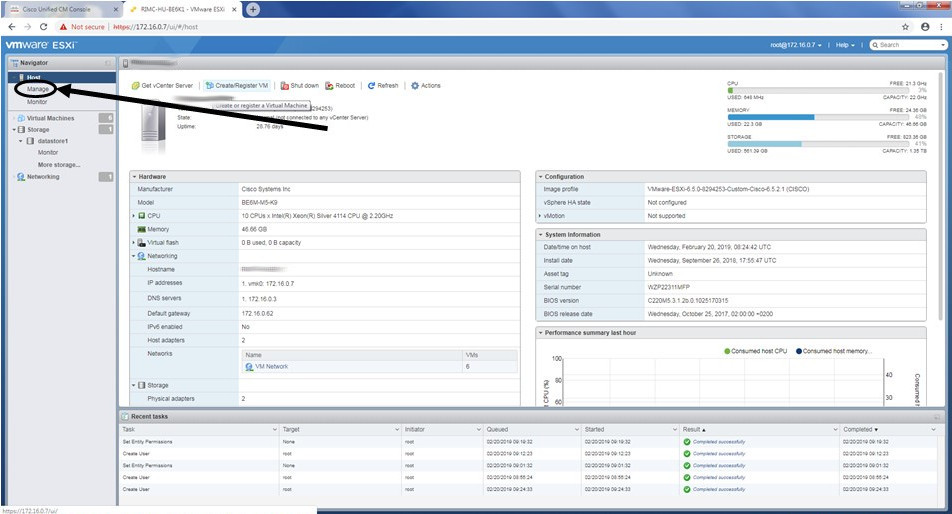Open the Task column dropdown arrow
Screen dimensions: 952x514
[x=274, y=430]
